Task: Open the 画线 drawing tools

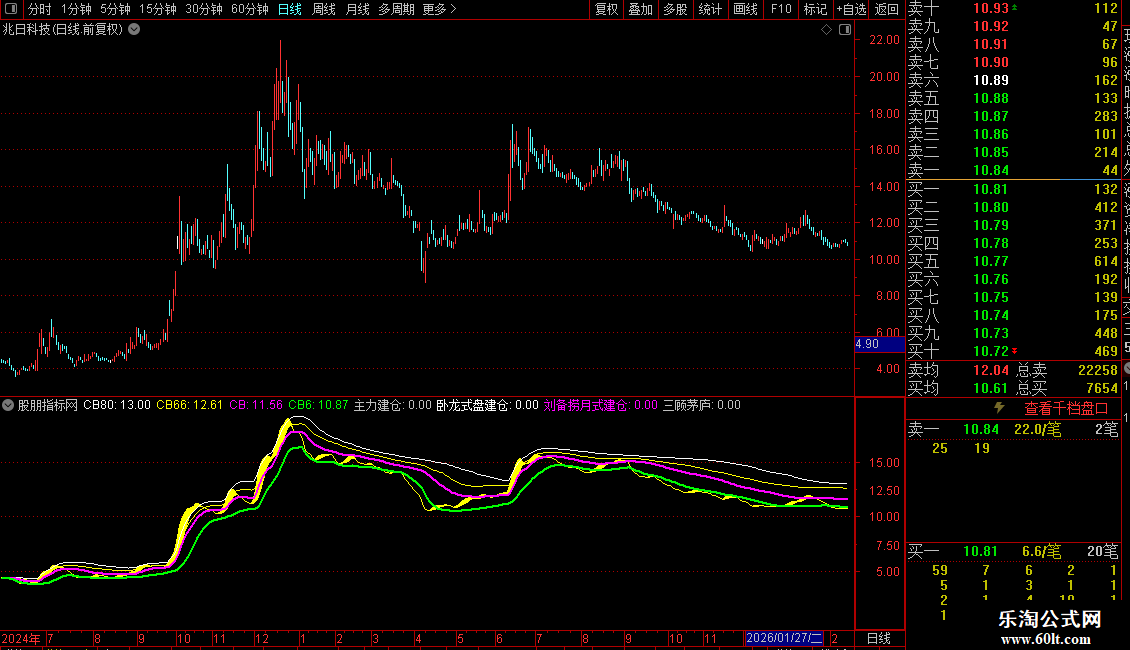Action: 745,9
